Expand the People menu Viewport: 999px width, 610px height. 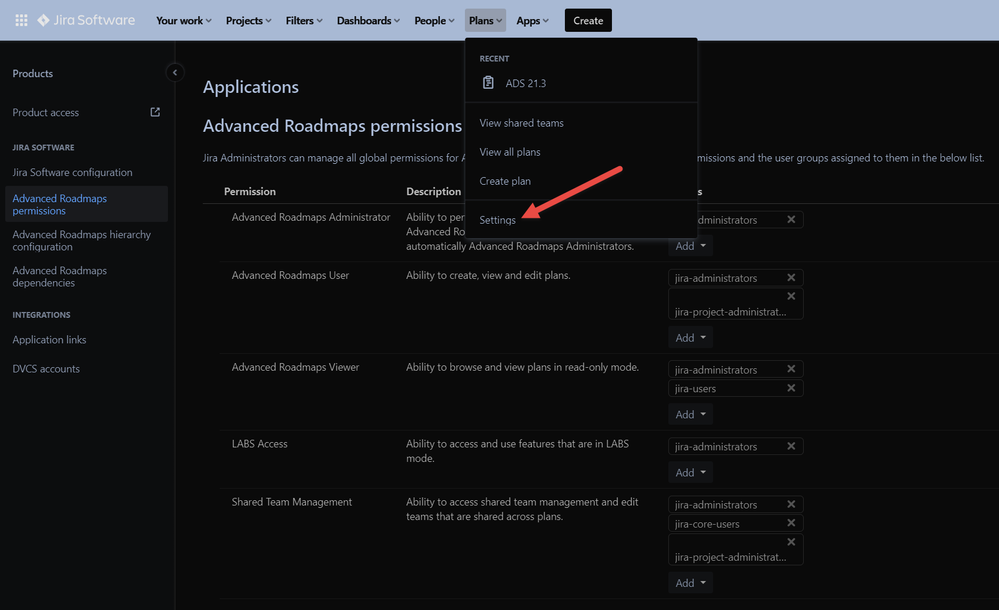[x=434, y=20]
